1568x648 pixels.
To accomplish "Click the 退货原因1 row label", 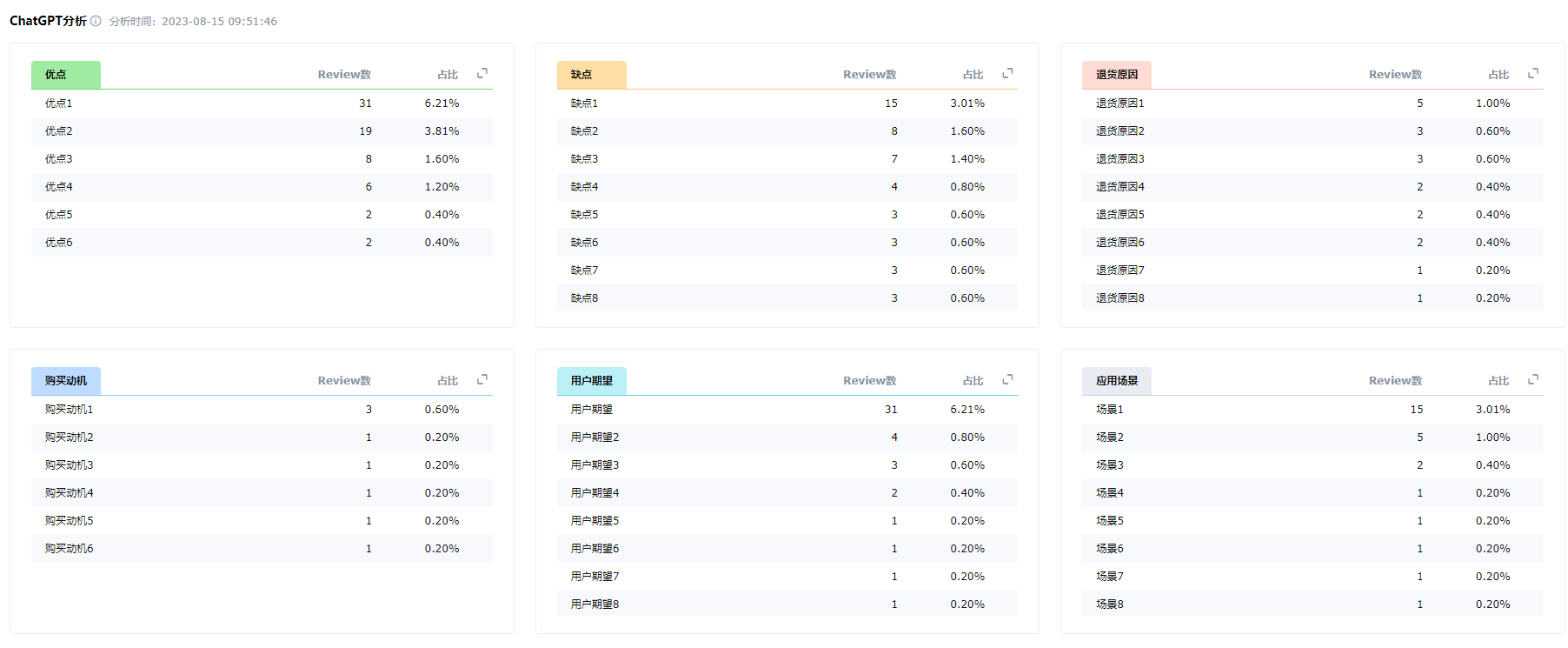I will coord(1120,104).
